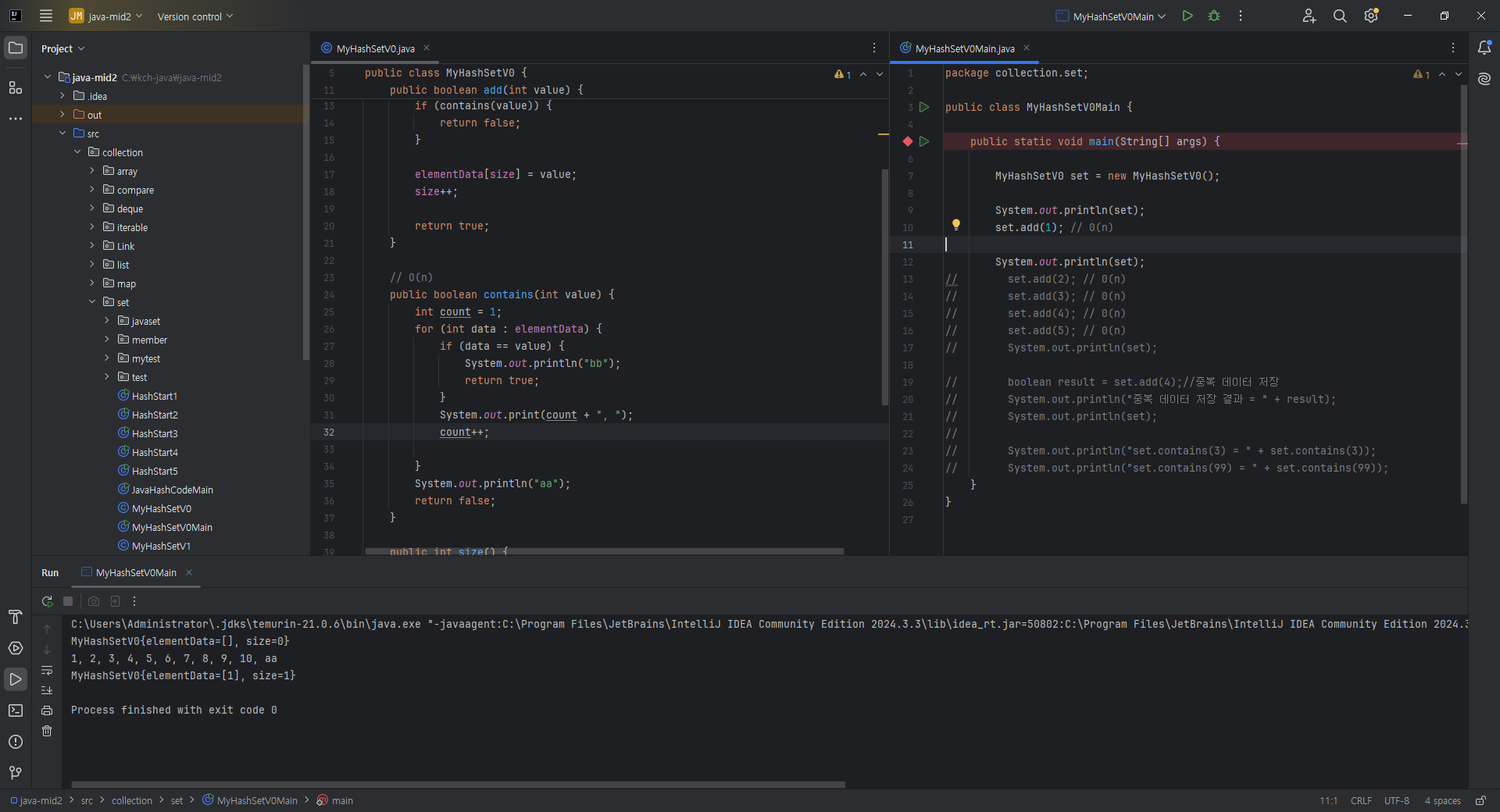Go to next warning in the left editor
This screenshot has height=812, width=1500.
click(x=880, y=74)
